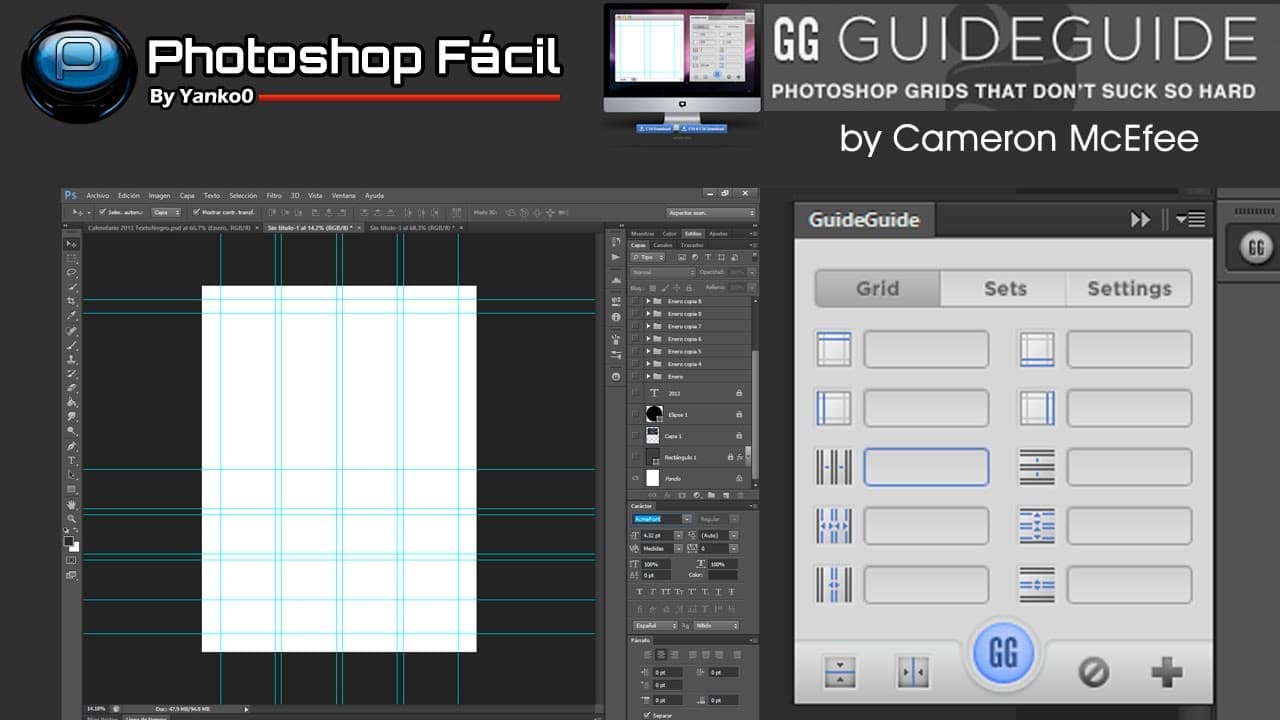The image size is (1280, 720).
Task: Toggle visibility of the Elipse 1 layer
Action: coord(635,414)
